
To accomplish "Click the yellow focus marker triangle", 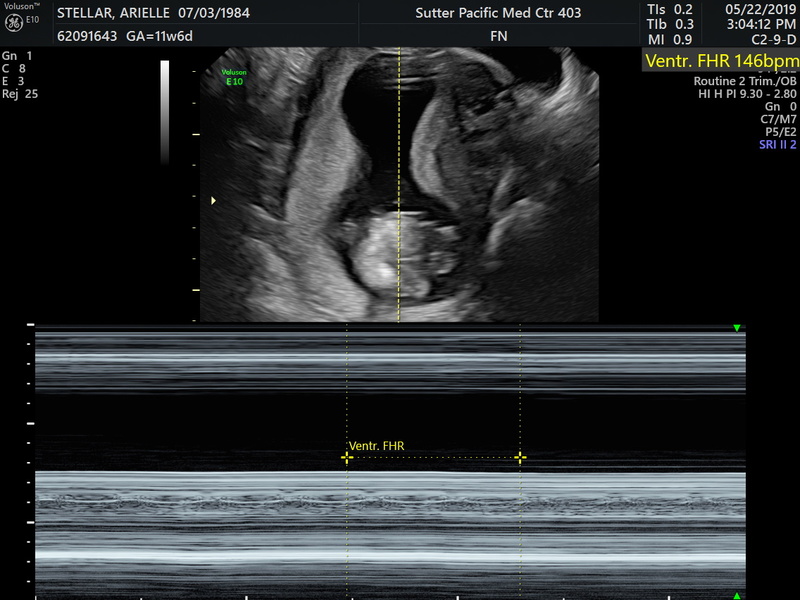I will [x=213, y=201].
